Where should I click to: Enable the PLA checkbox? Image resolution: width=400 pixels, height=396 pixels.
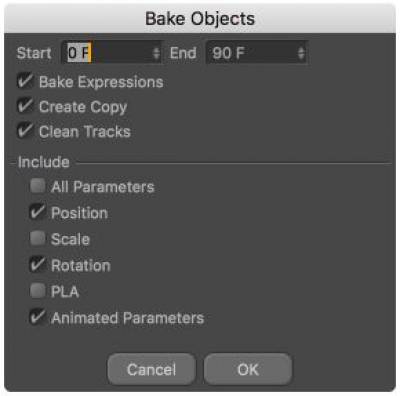point(37,291)
